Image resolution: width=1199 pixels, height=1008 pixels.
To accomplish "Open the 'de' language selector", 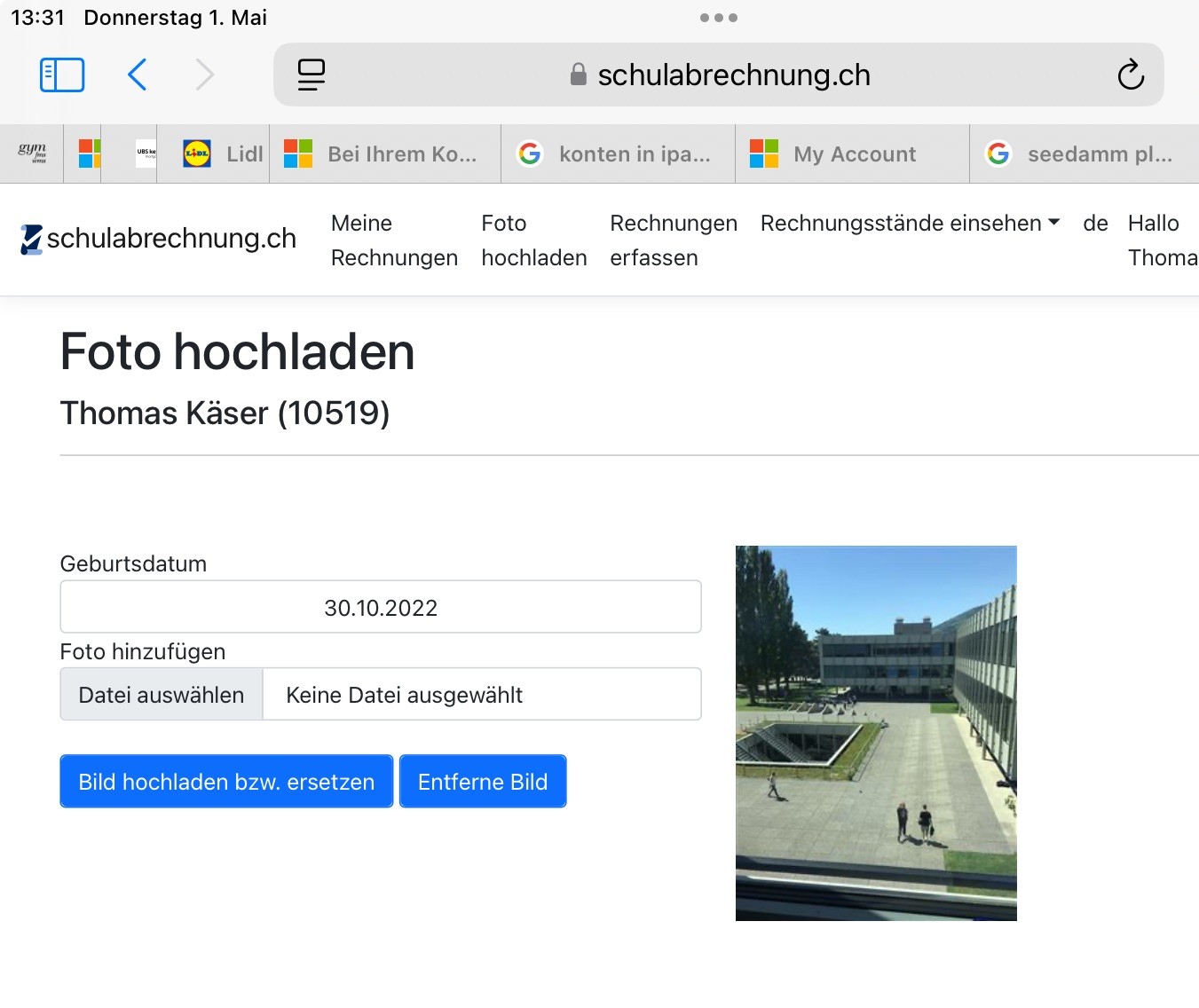I will point(1095,224).
